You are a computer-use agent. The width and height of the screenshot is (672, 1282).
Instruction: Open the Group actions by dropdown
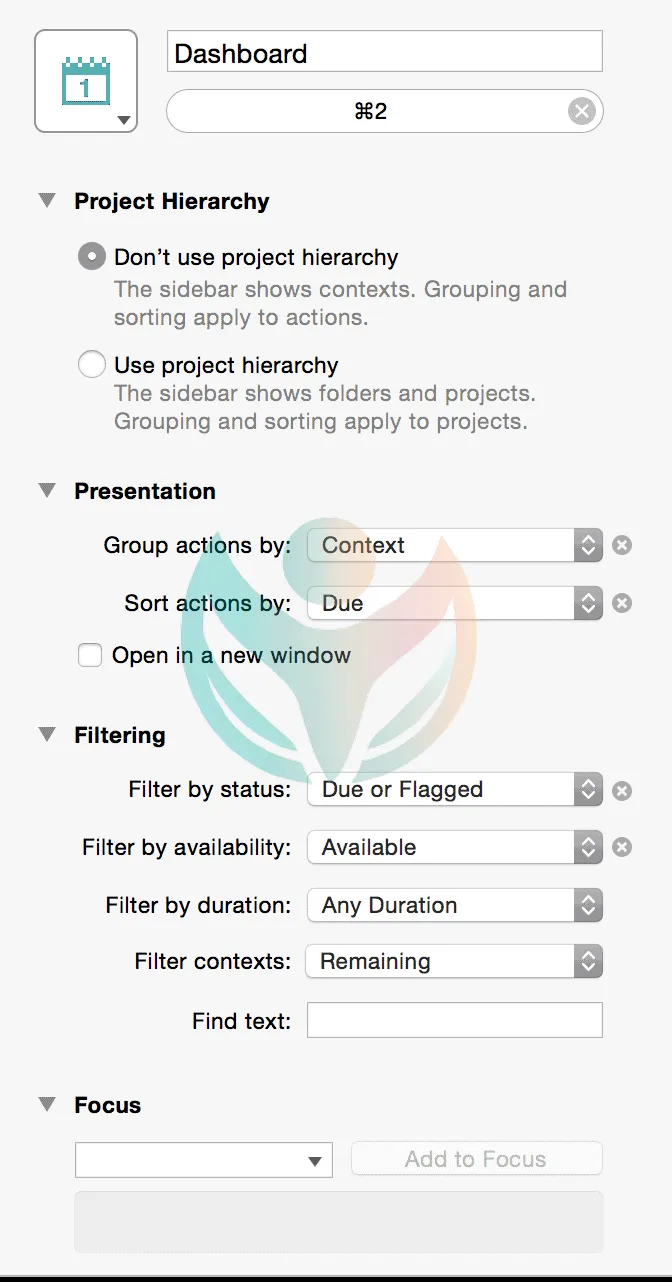(x=455, y=546)
